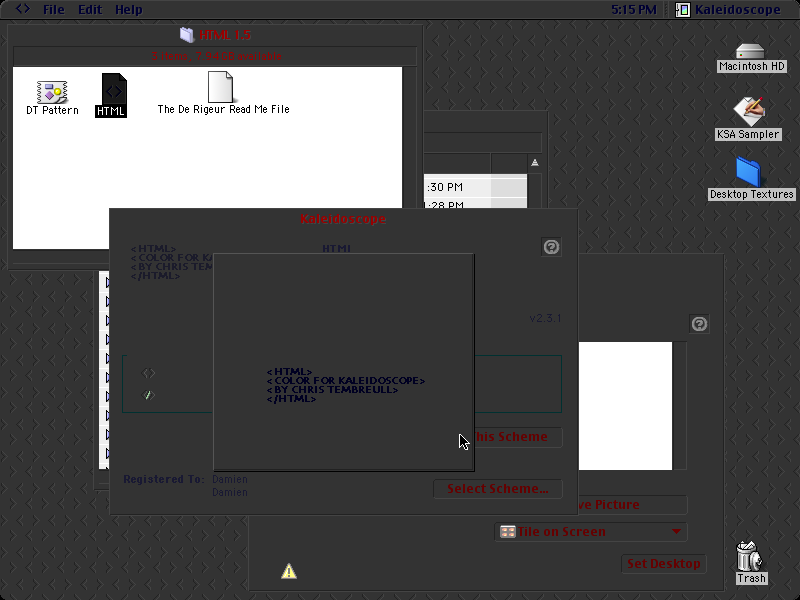Click the 5:15 PM menu bar clock
The image size is (800, 600).
point(634,9)
